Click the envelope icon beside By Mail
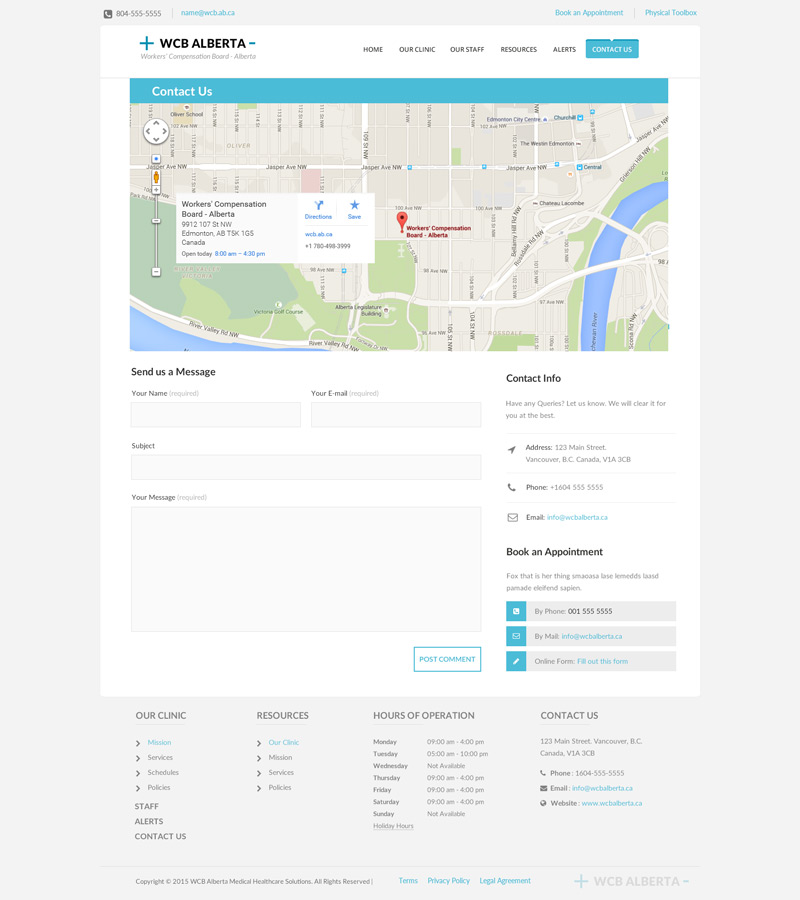Screen dimensions: 800x900 tap(516, 636)
